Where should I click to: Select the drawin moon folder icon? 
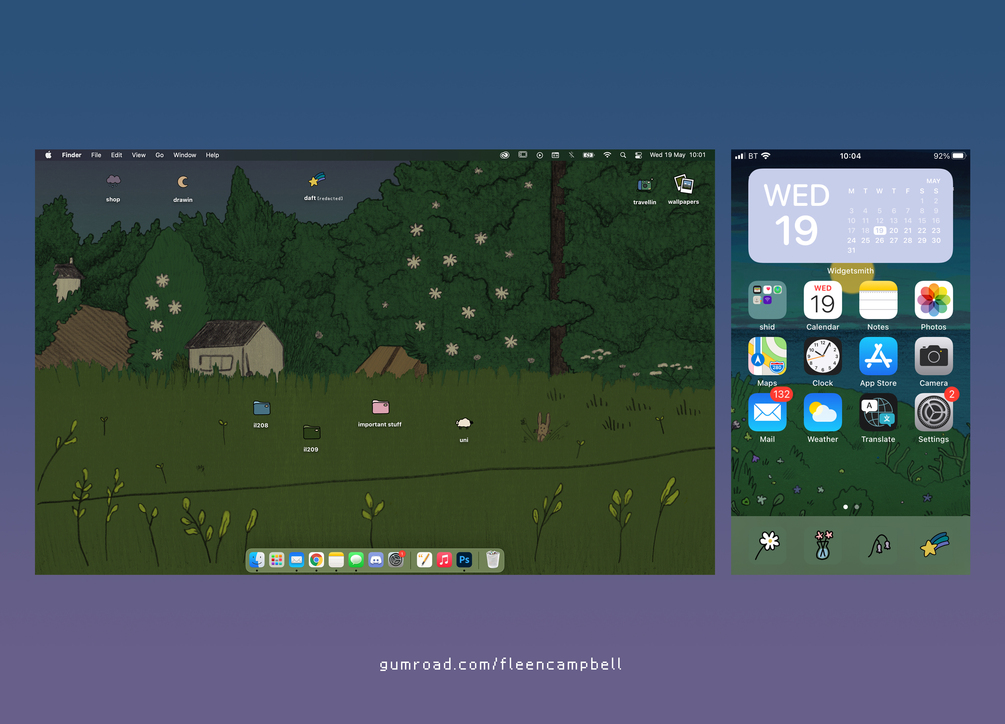(x=183, y=188)
